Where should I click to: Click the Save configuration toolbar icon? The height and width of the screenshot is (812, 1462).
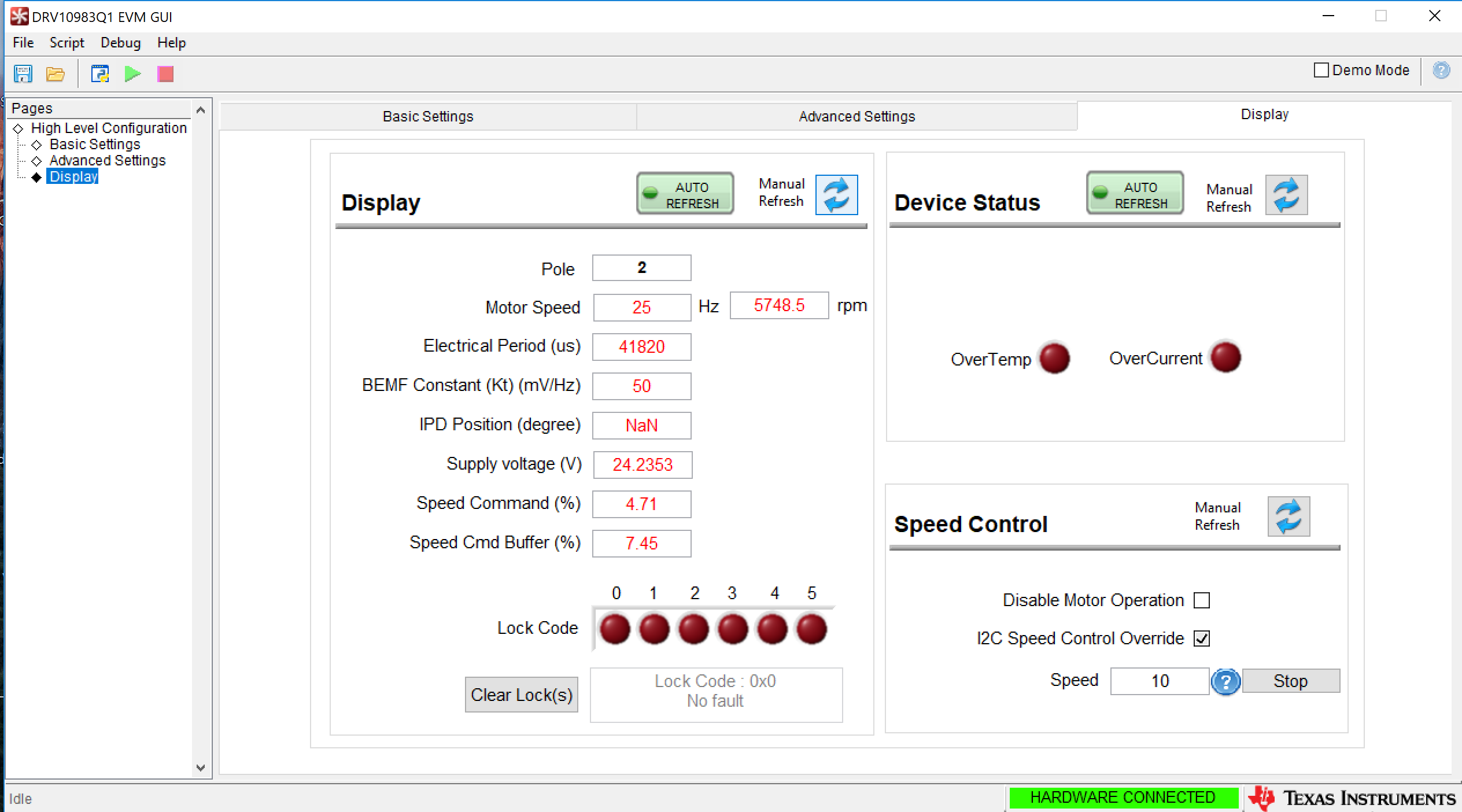(23, 74)
